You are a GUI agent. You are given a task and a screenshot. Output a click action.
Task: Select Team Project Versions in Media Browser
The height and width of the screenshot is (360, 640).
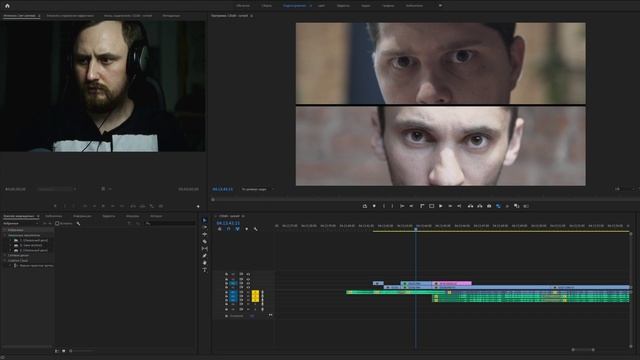point(36,266)
